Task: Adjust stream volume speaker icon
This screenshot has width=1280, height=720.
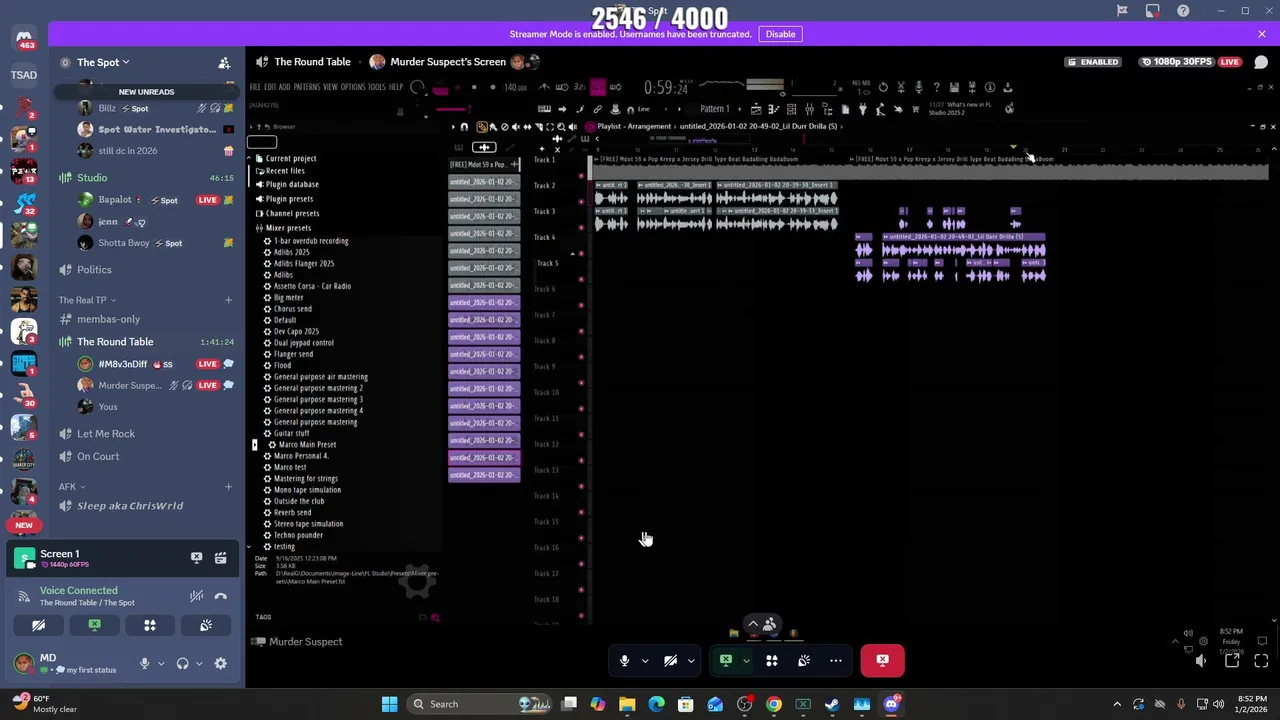Action: [x=1201, y=660]
